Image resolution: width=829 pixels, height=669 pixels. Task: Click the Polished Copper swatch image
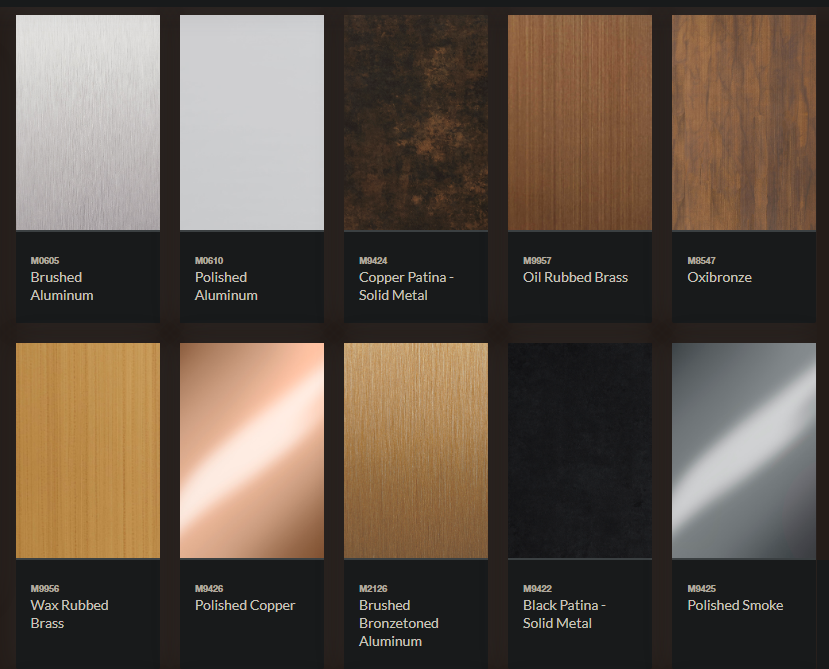[x=252, y=450]
